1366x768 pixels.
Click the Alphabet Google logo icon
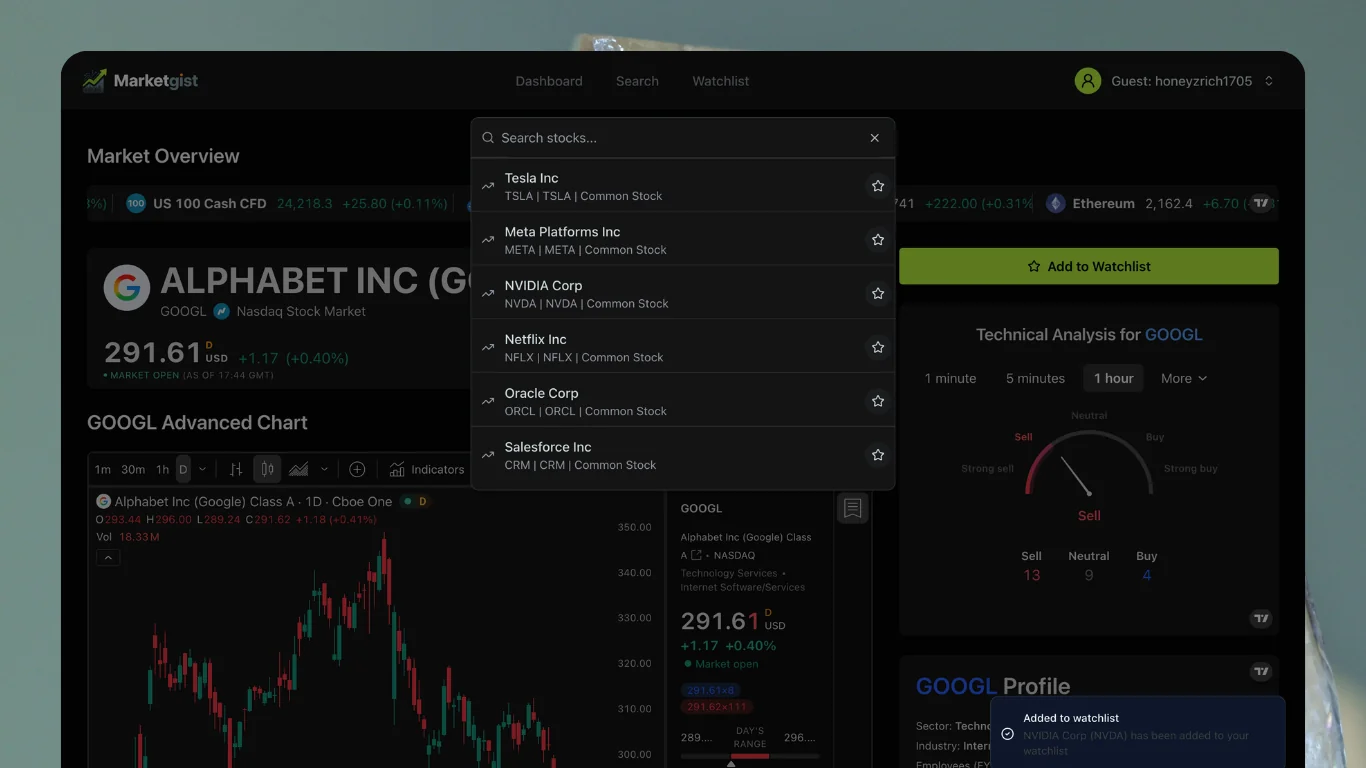127,288
